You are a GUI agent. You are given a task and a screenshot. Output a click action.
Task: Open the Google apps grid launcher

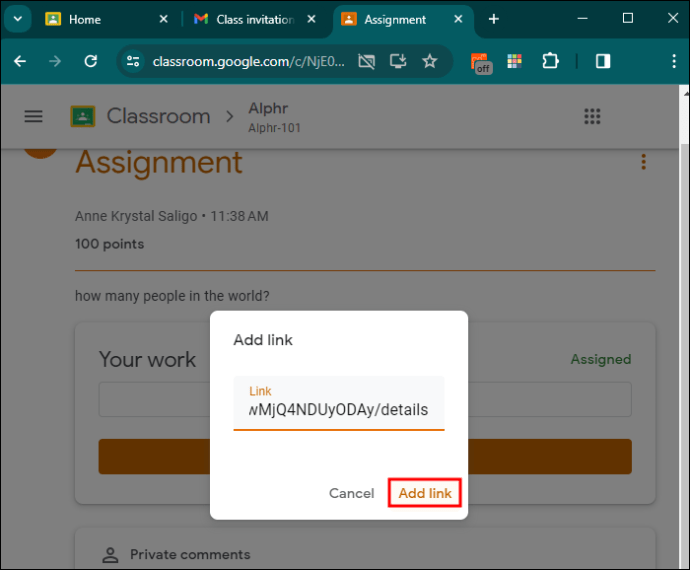coord(592,117)
